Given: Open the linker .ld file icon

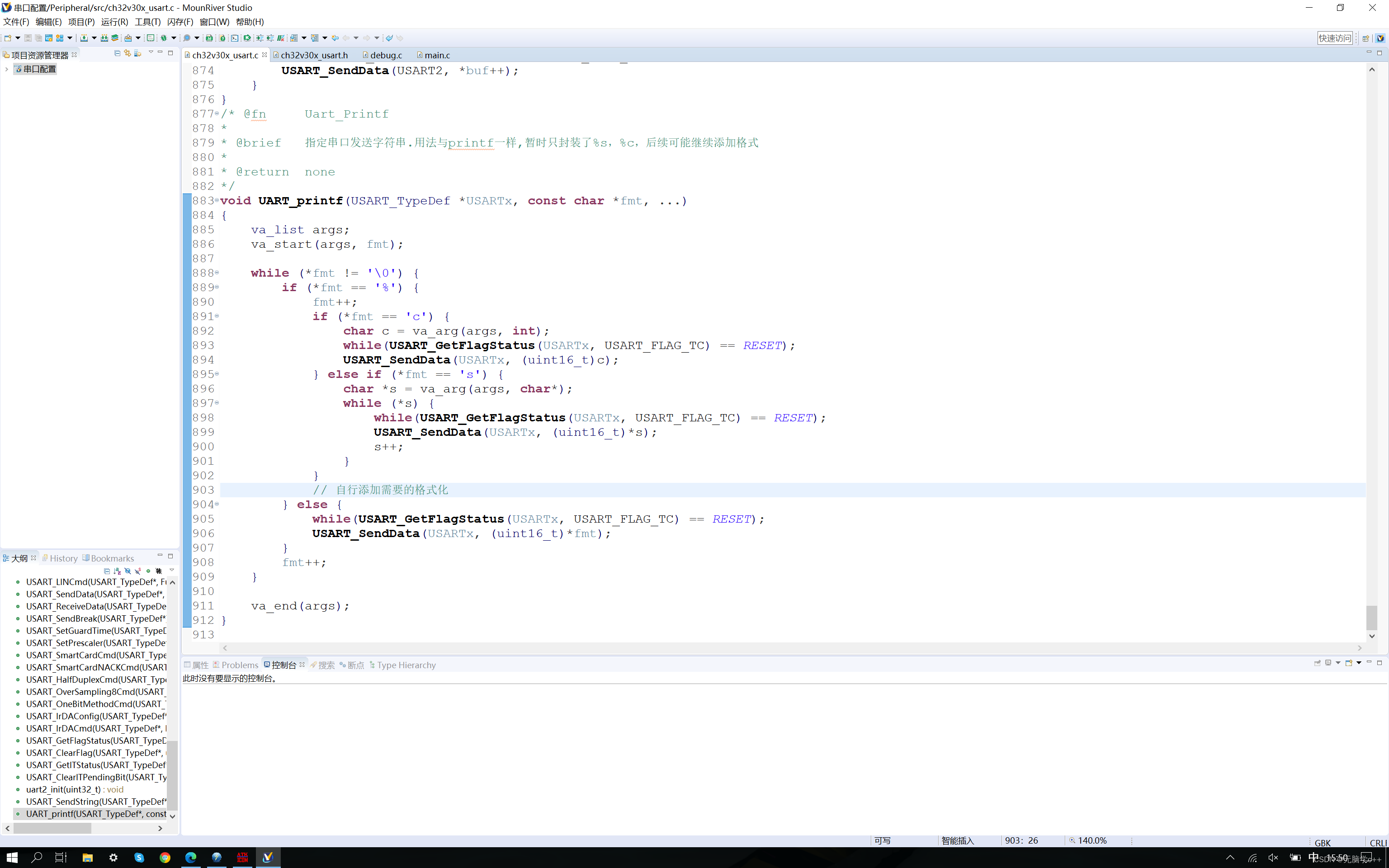Looking at the screenshot, I should 209,38.
